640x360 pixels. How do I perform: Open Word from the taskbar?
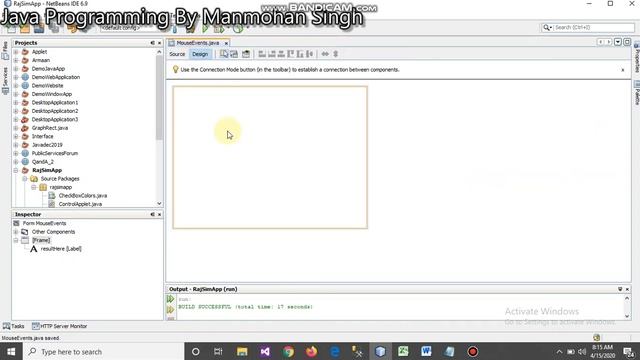tap(426, 351)
